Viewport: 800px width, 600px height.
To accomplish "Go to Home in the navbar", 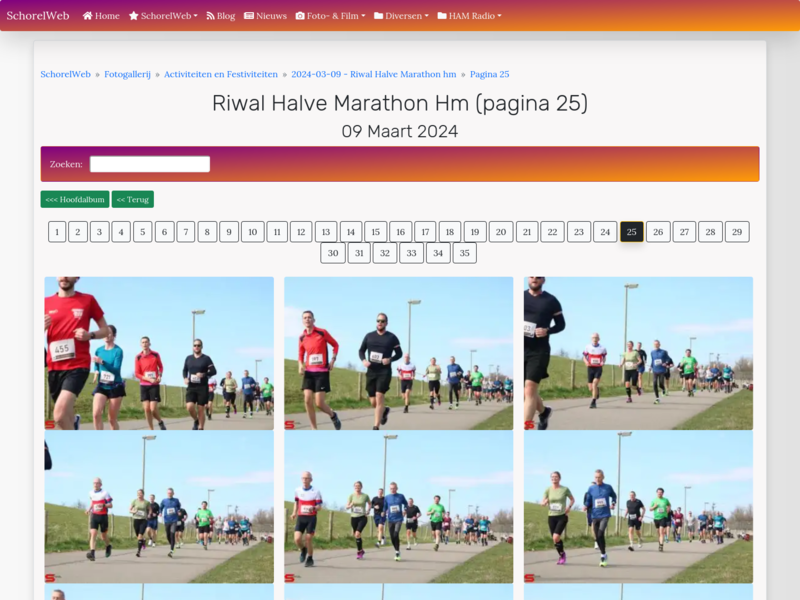I will click(x=101, y=16).
